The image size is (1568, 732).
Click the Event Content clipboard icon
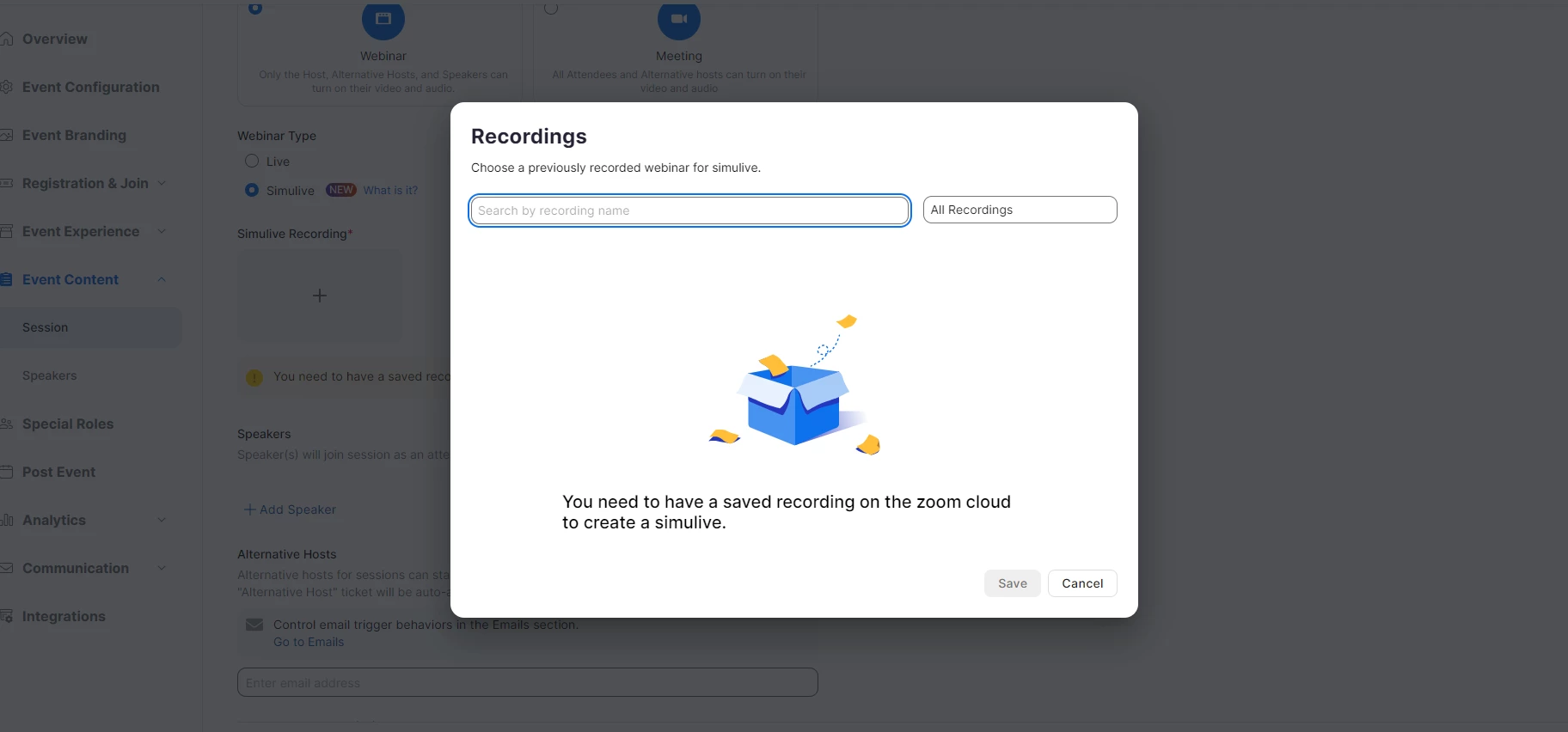[6, 279]
